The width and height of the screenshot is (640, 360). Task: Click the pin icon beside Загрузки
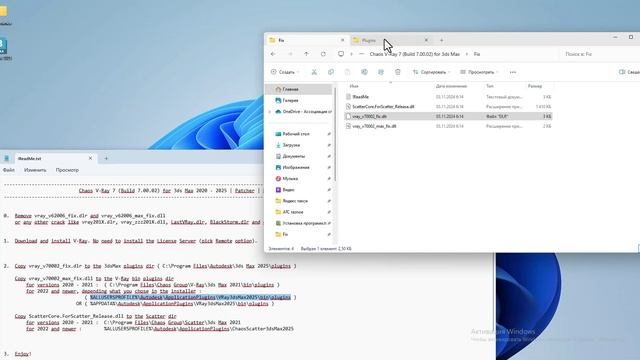[x=329, y=145]
